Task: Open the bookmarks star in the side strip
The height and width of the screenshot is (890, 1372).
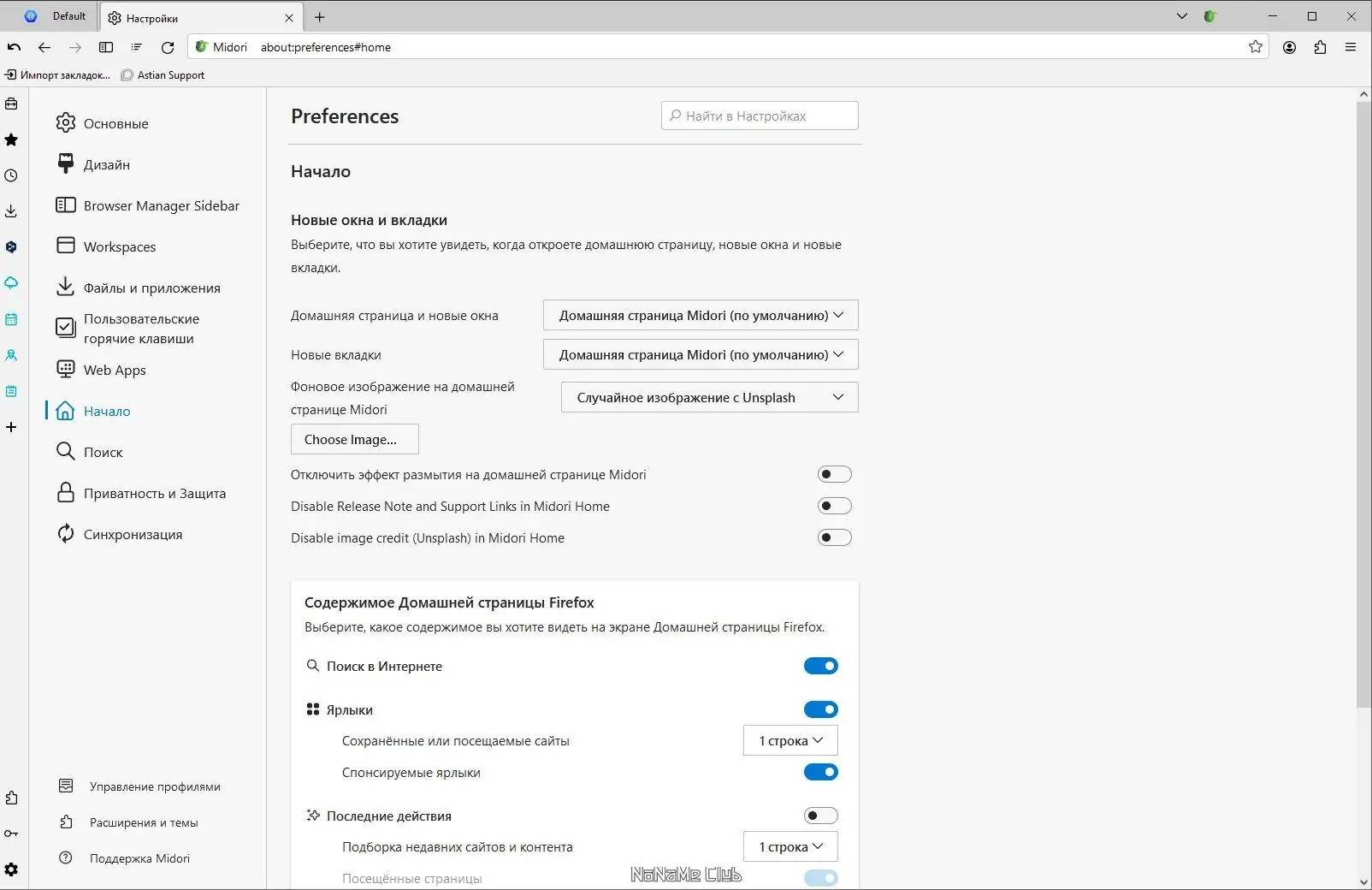Action: 11,139
